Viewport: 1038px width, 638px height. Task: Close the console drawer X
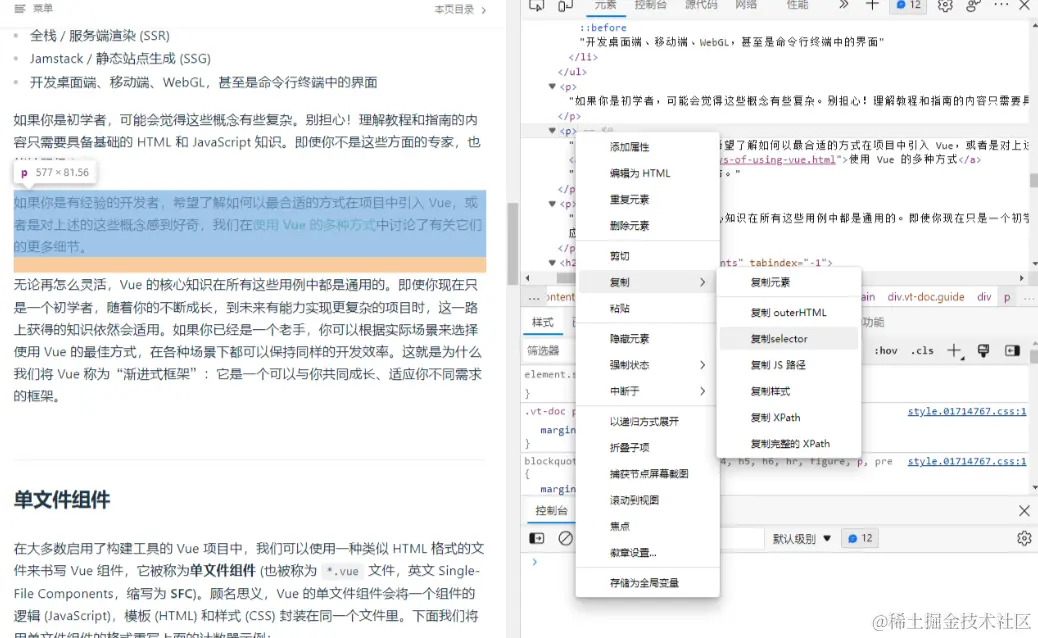pyautogui.click(x=1024, y=510)
